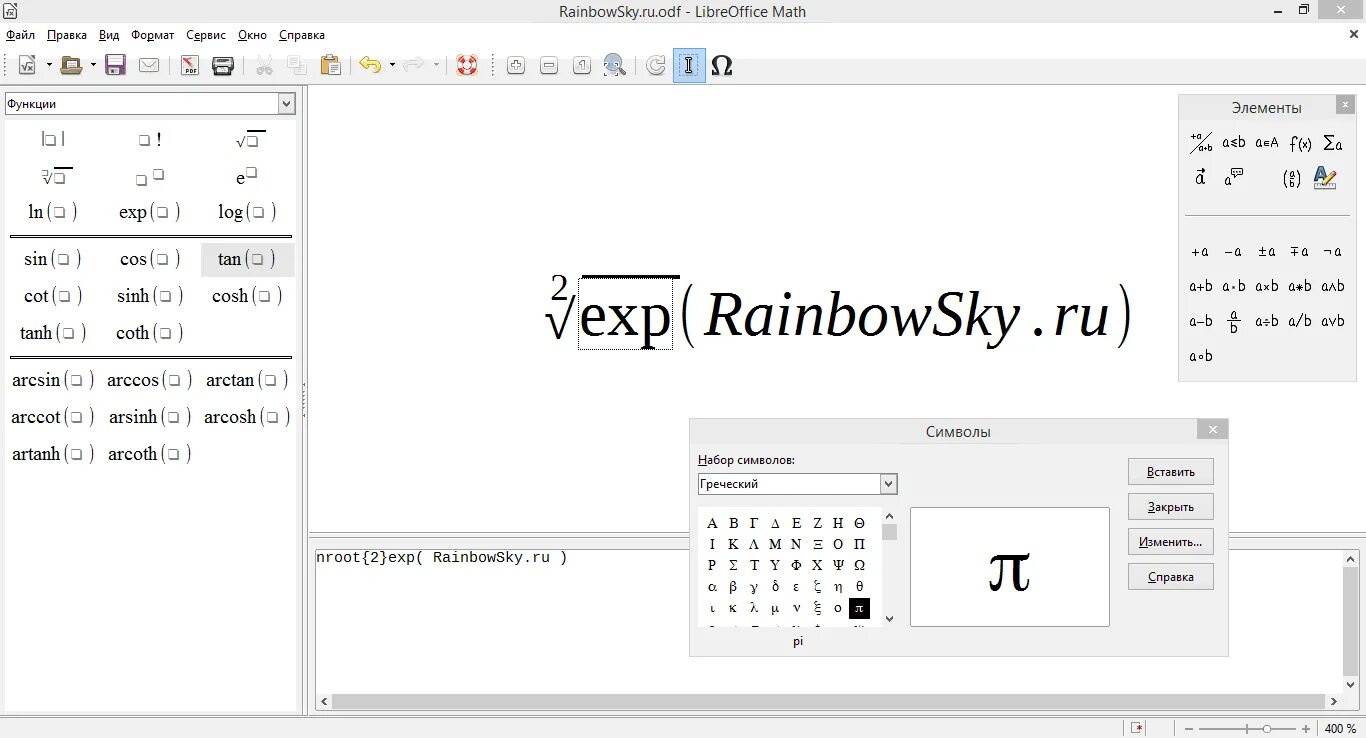Select brackets category (a/b) in Элементы
The height and width of the screenshot is (738, 1366).
tap(1291, 178)
